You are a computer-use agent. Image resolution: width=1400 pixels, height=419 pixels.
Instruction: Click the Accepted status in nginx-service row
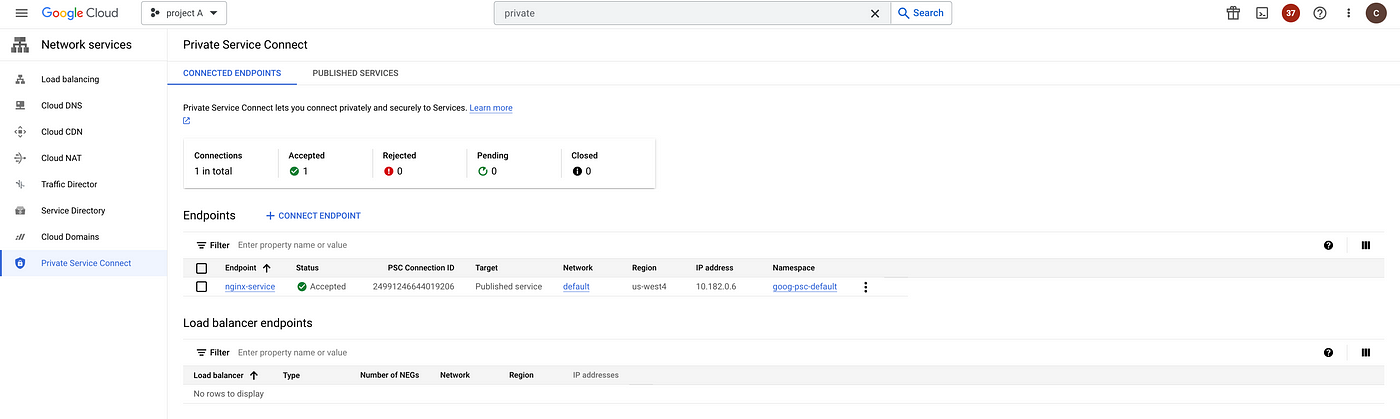pos(321,287)
